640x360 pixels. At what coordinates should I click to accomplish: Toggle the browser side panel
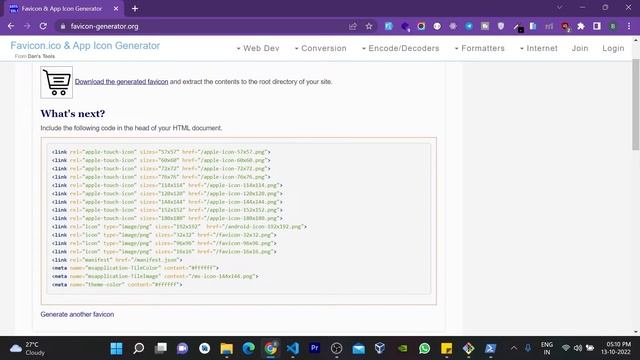pos(597,26)
